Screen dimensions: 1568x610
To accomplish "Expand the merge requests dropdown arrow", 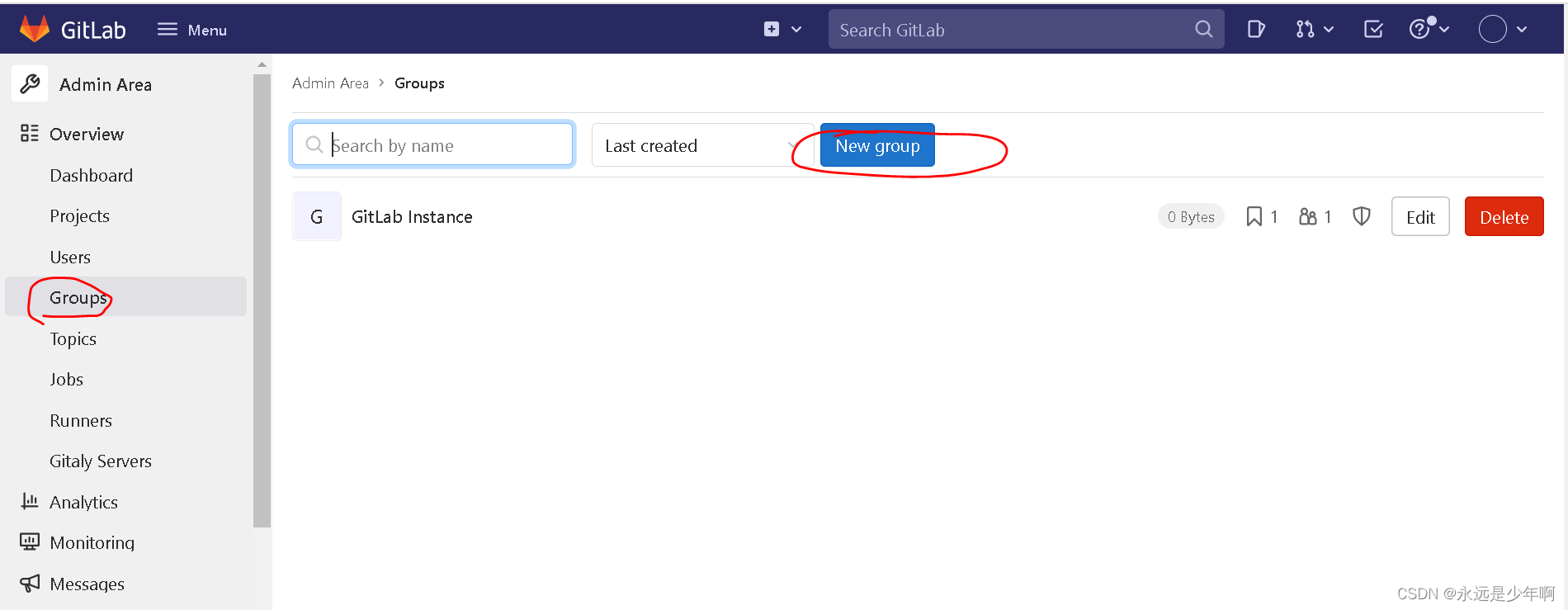I will (x=1329, y=30).
